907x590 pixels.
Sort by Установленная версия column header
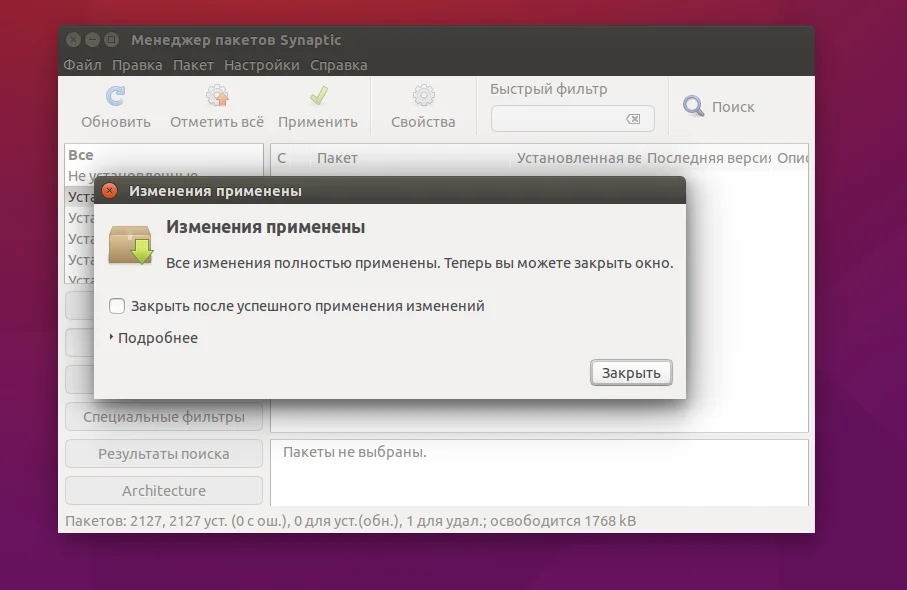click(577, 158)
